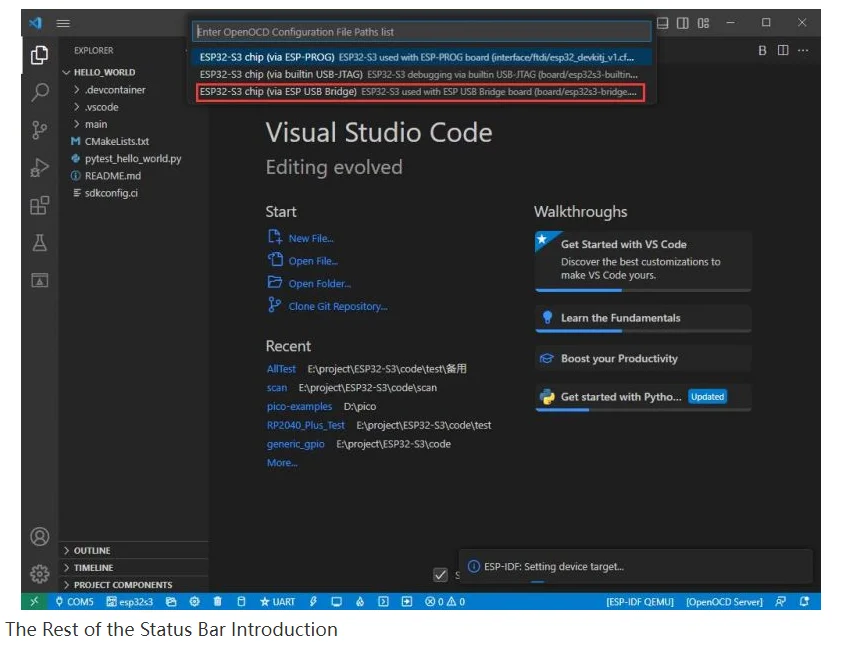Open the Learn the Fundamentals walkthrough
Image resolution: width=841 pixels, height=646 pixels.
click(643, 318)
